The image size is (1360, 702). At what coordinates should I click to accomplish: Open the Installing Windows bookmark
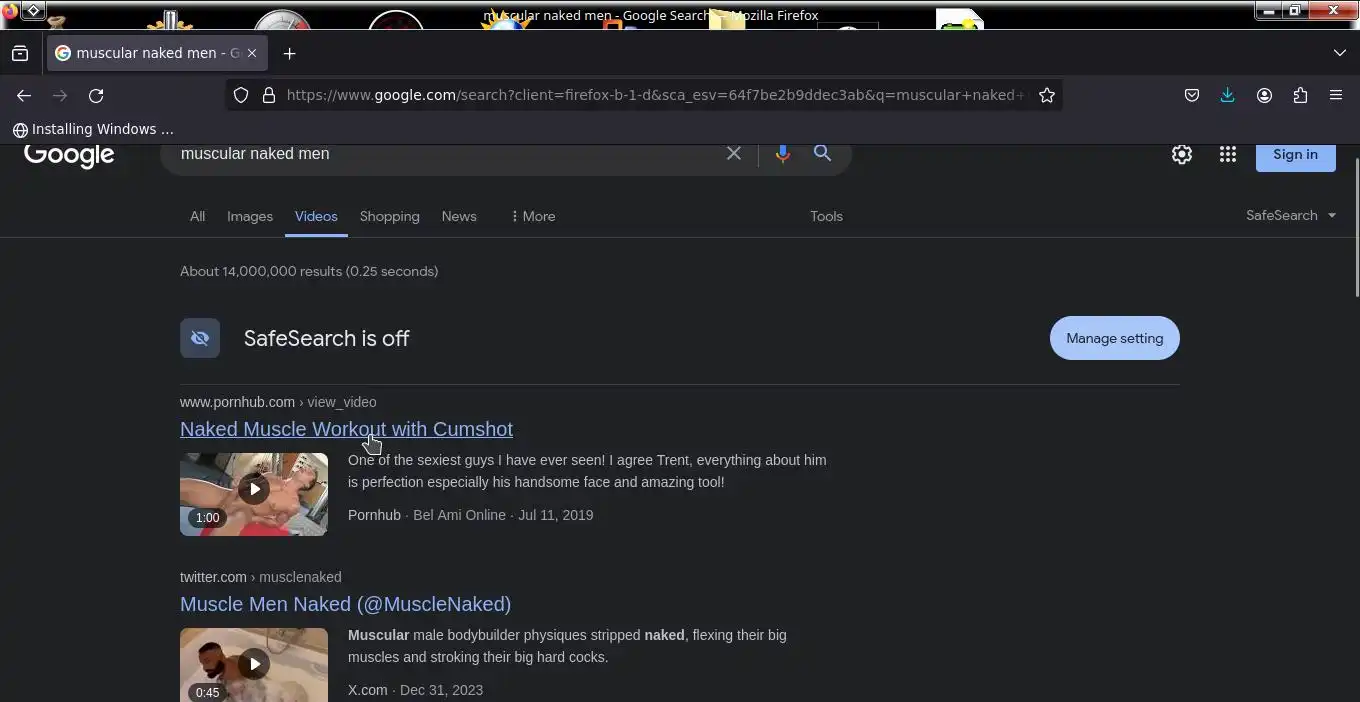(93, 129)
